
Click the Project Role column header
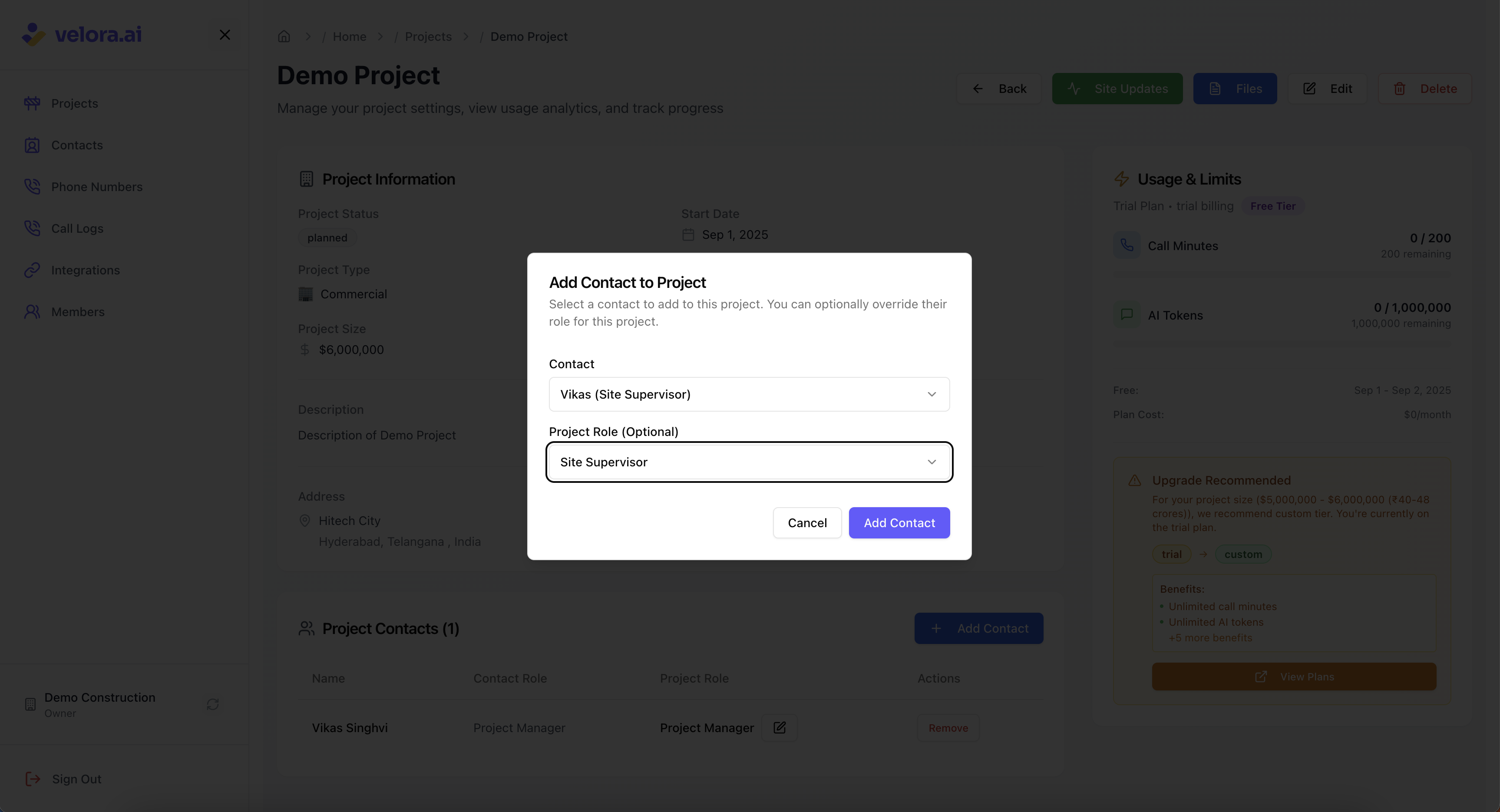(694, 678)
